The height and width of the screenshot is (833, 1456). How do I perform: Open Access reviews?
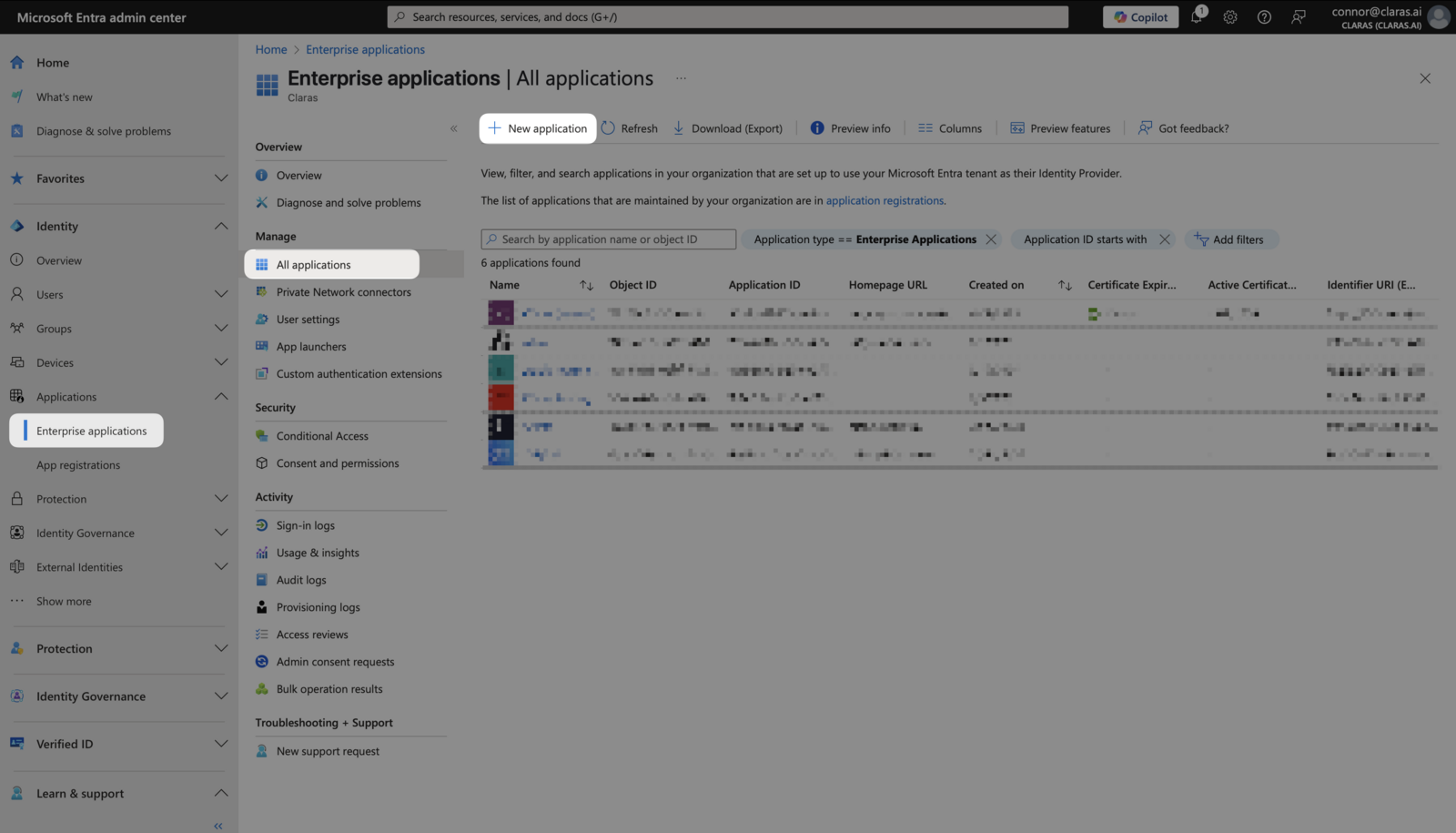pos(312,635)
